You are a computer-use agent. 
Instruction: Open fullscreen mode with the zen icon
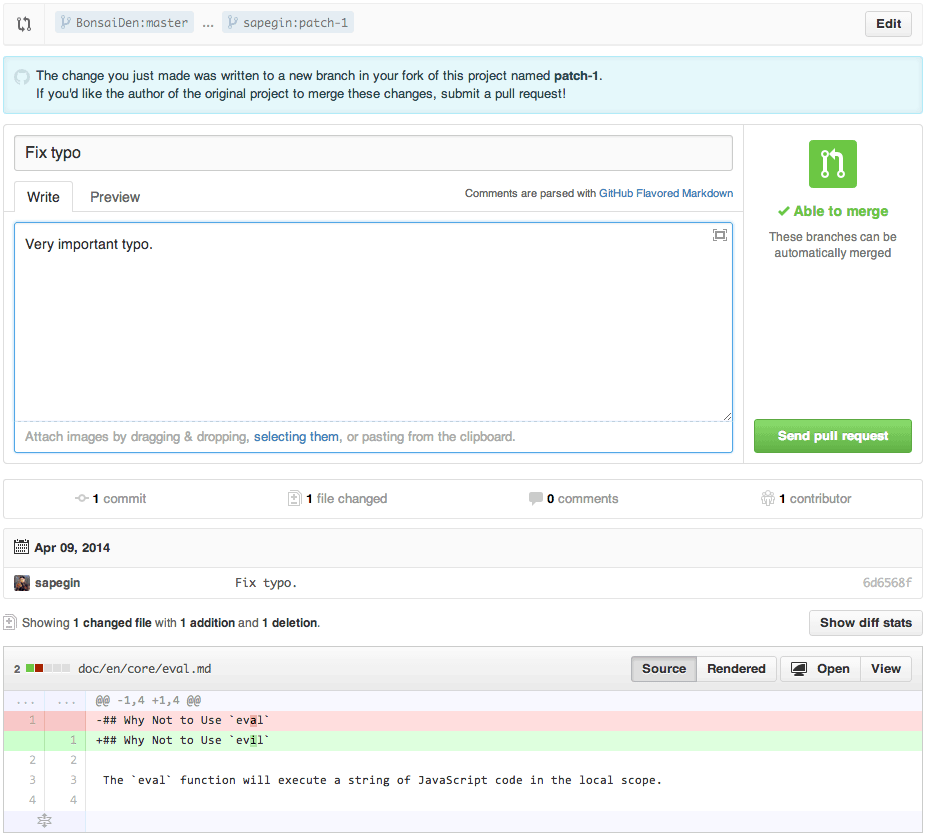[x=719, y=235]
